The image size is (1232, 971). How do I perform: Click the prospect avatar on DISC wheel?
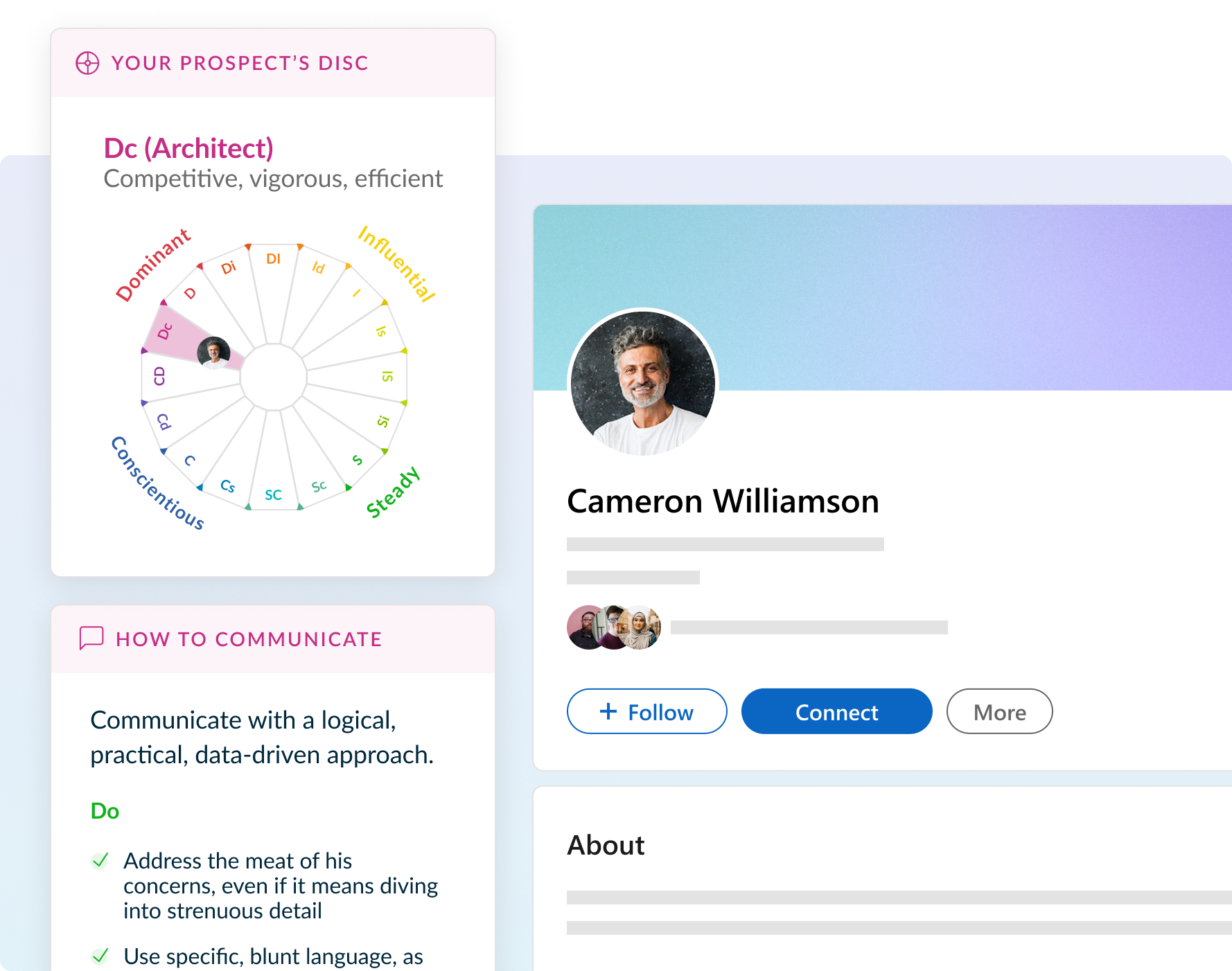pos(213,353)
